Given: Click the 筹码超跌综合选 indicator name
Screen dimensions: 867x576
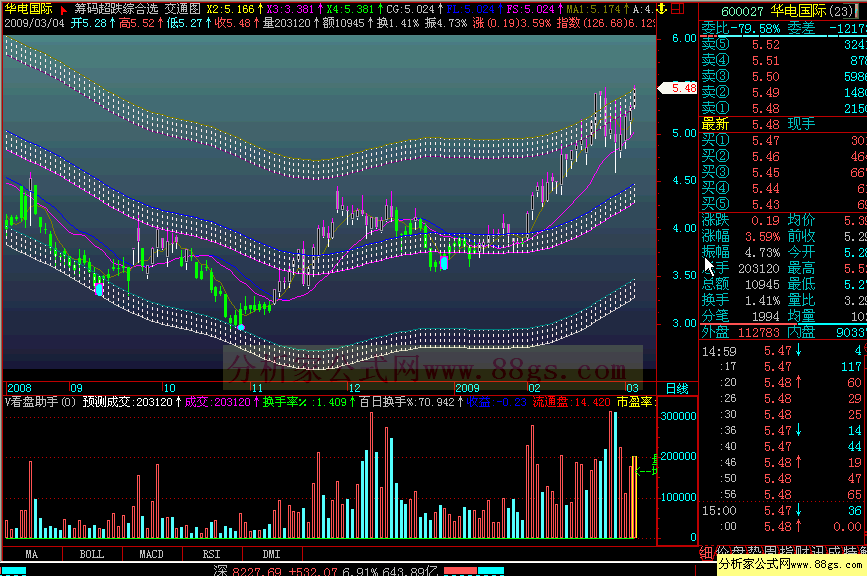Looking at the screenshot, I should tap(116, 9).
